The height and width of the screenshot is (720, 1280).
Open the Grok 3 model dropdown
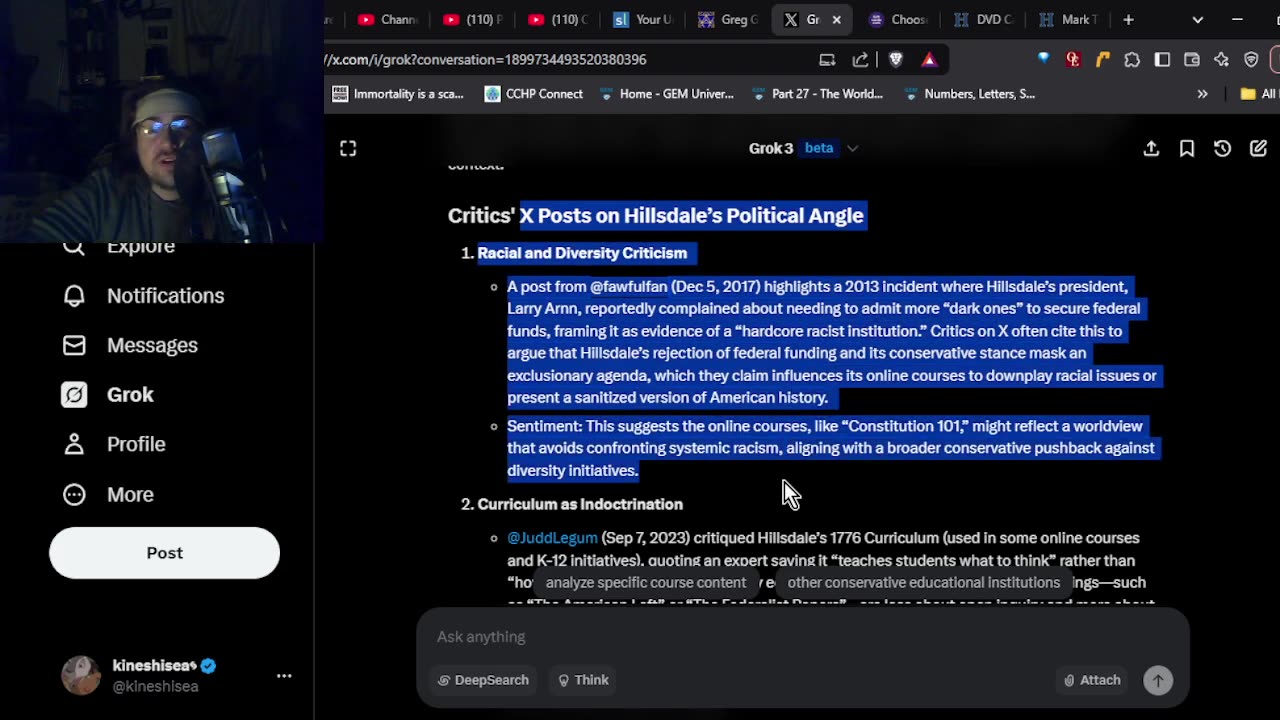[804, 148]
